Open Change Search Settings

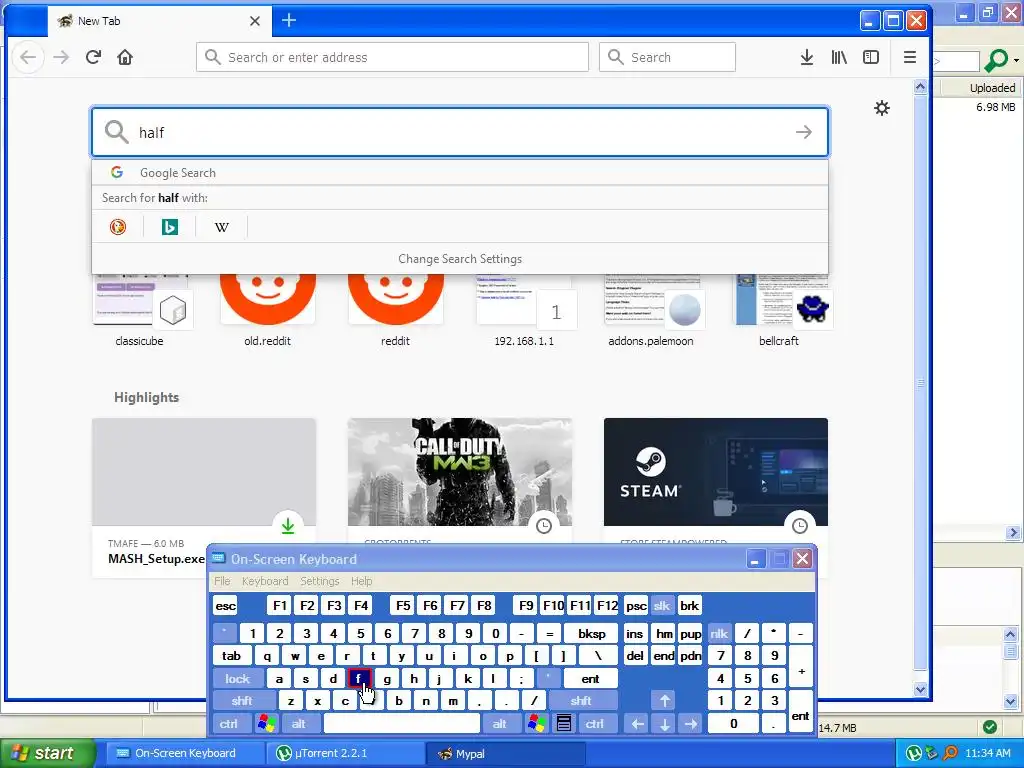[460, 259]
